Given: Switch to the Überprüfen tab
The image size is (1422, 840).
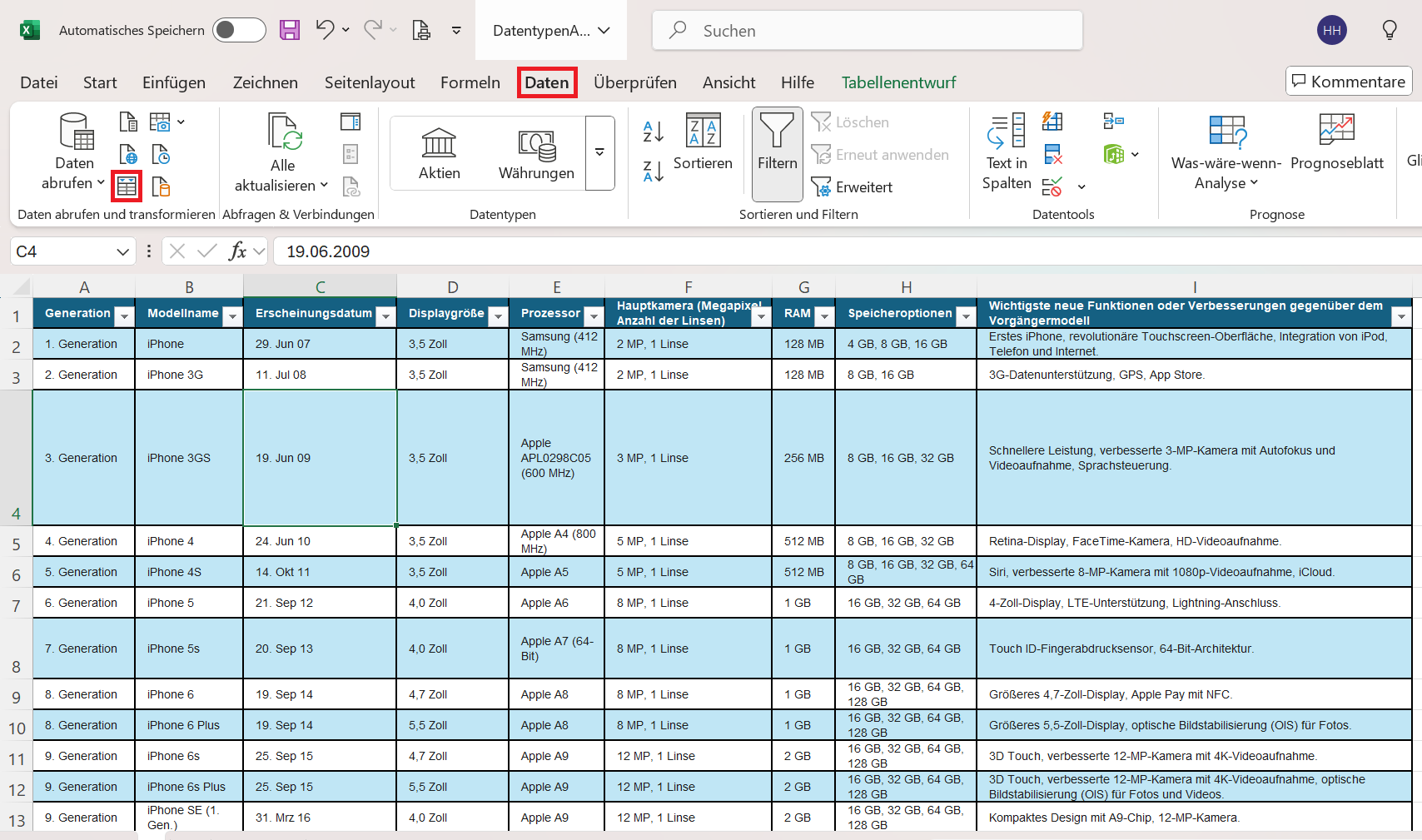Looking at the screenshot, I should click(x=635, y=82).
